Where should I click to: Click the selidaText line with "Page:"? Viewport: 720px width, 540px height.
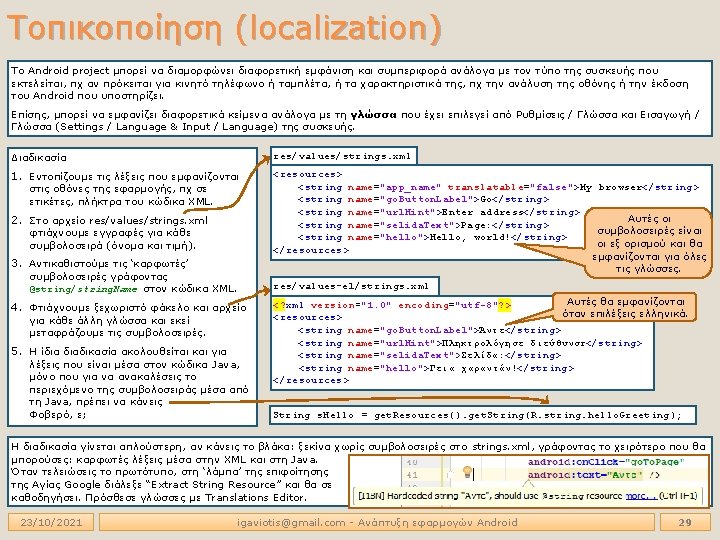pos(423,225)
